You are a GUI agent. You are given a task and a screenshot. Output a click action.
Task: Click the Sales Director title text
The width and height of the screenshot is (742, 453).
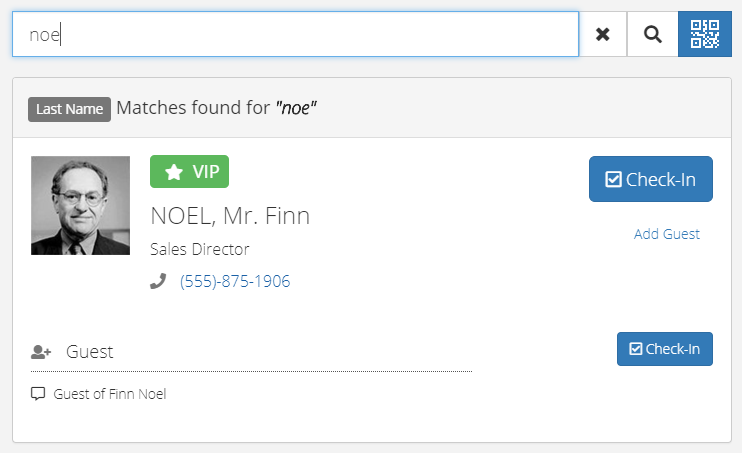click(x=200, y=249)
